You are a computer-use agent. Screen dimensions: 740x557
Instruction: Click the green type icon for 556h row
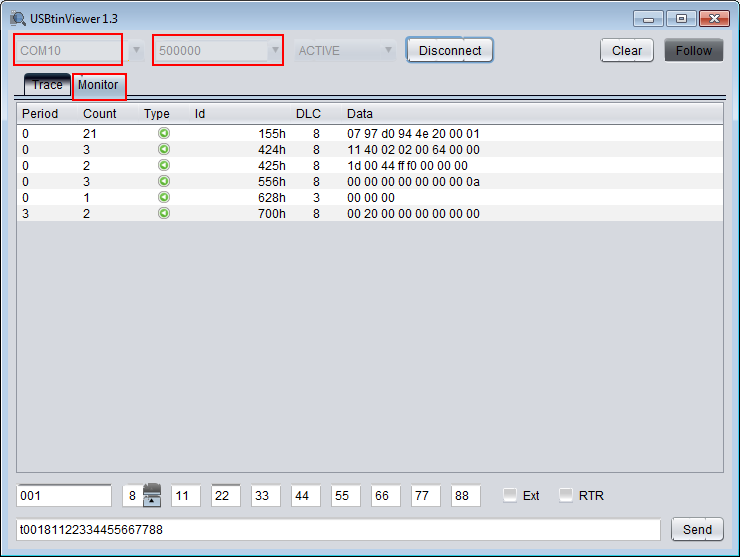(x=164, y=181)
